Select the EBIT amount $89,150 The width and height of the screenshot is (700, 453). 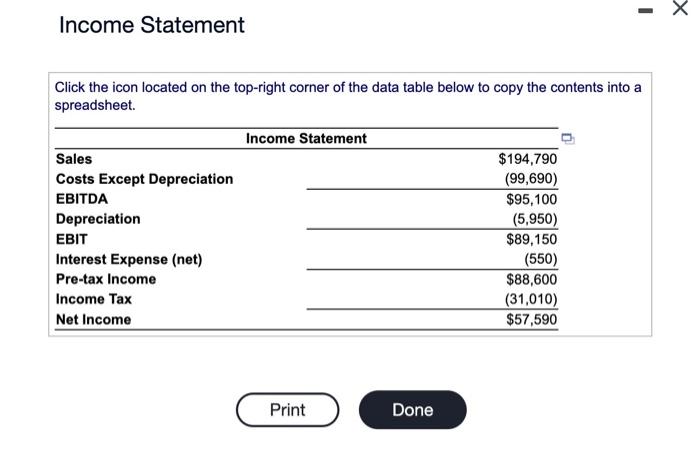point(531,239)
